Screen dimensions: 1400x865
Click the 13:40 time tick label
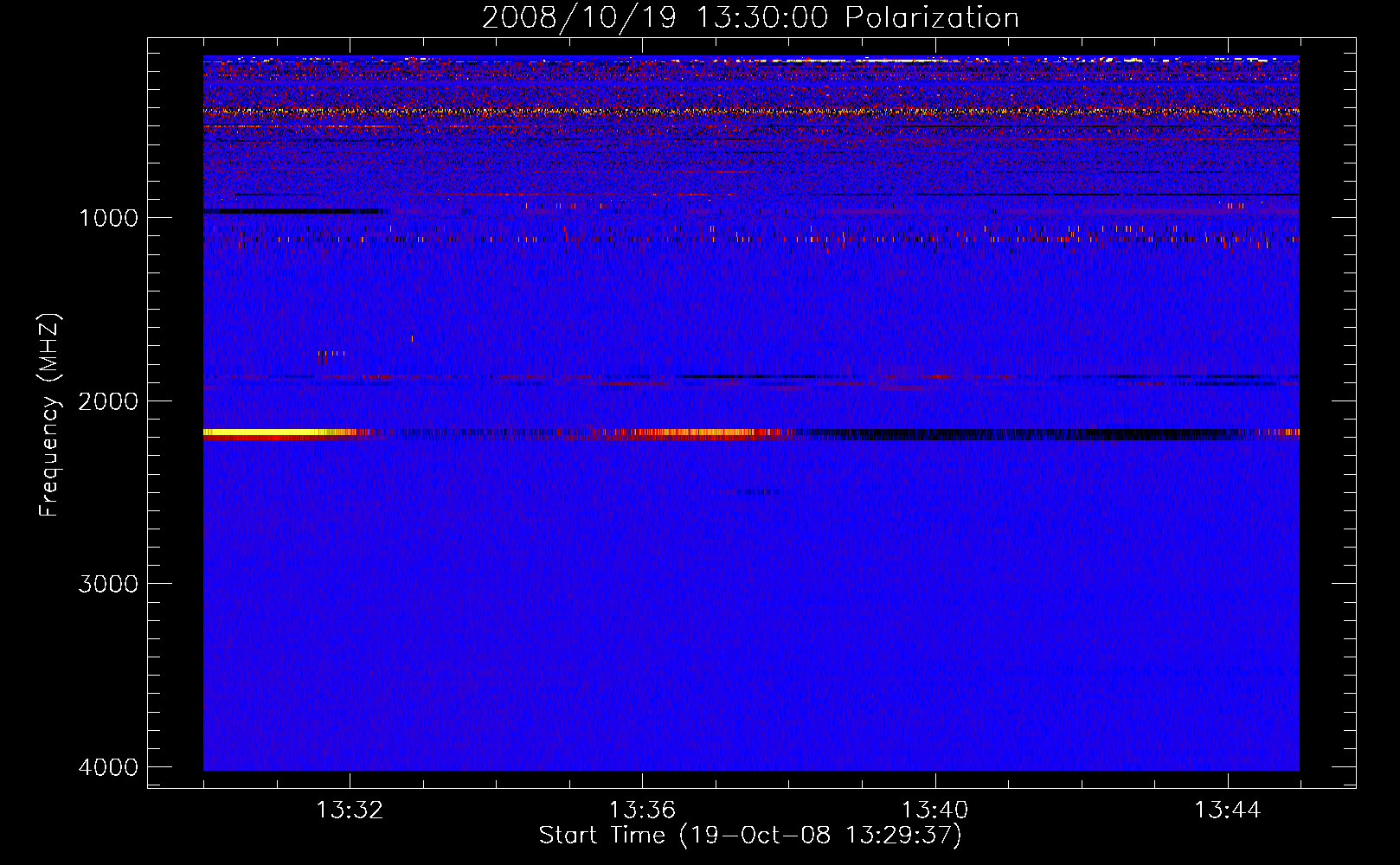pyautogui.click(x=934, y=811)
